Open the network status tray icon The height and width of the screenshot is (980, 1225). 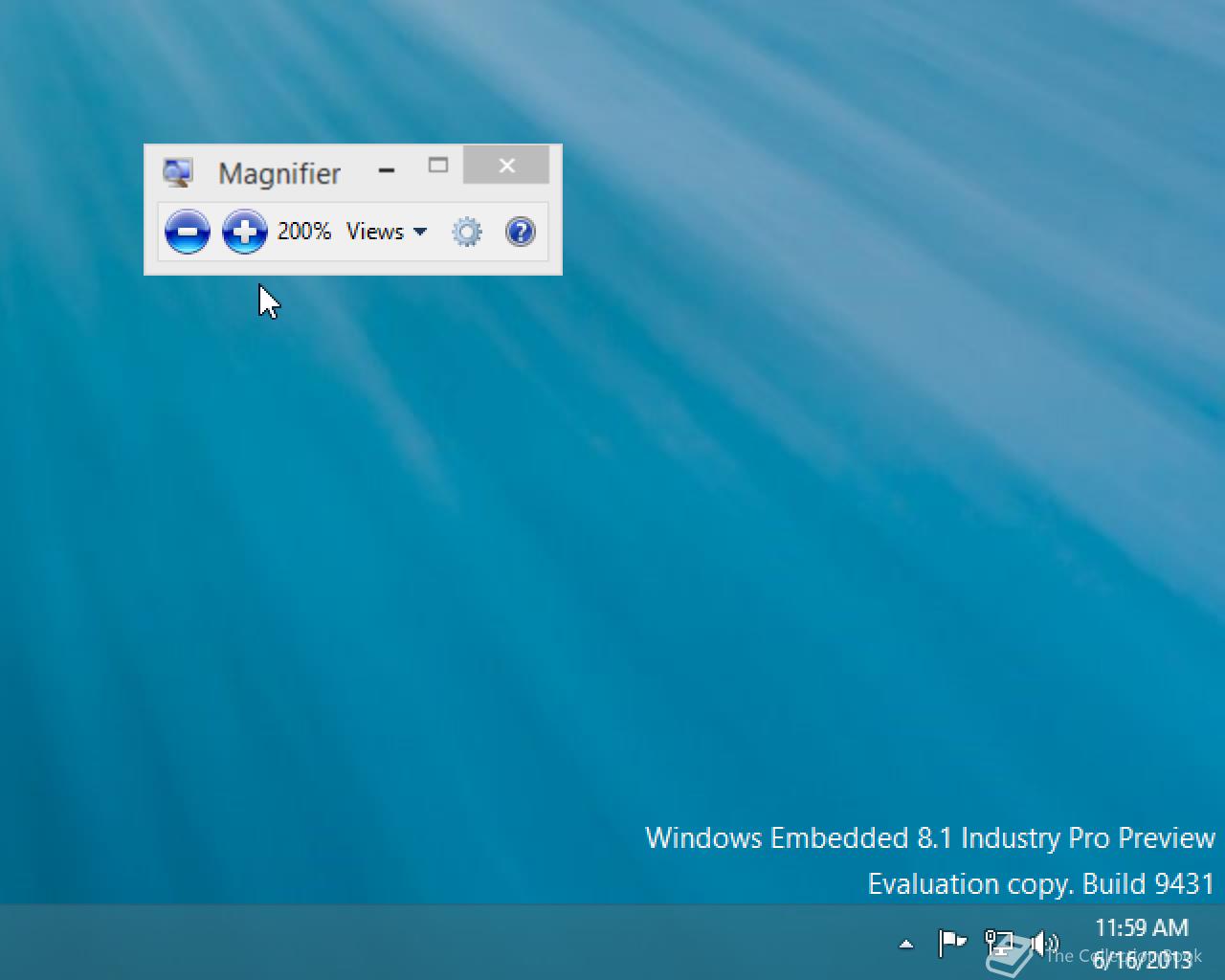click(x=999, y=944)
